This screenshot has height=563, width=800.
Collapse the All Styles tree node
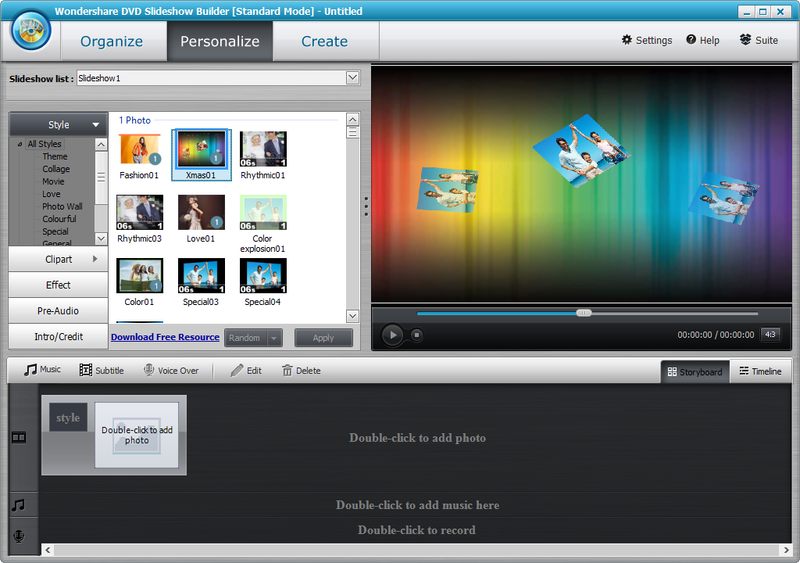coord(20,144)
